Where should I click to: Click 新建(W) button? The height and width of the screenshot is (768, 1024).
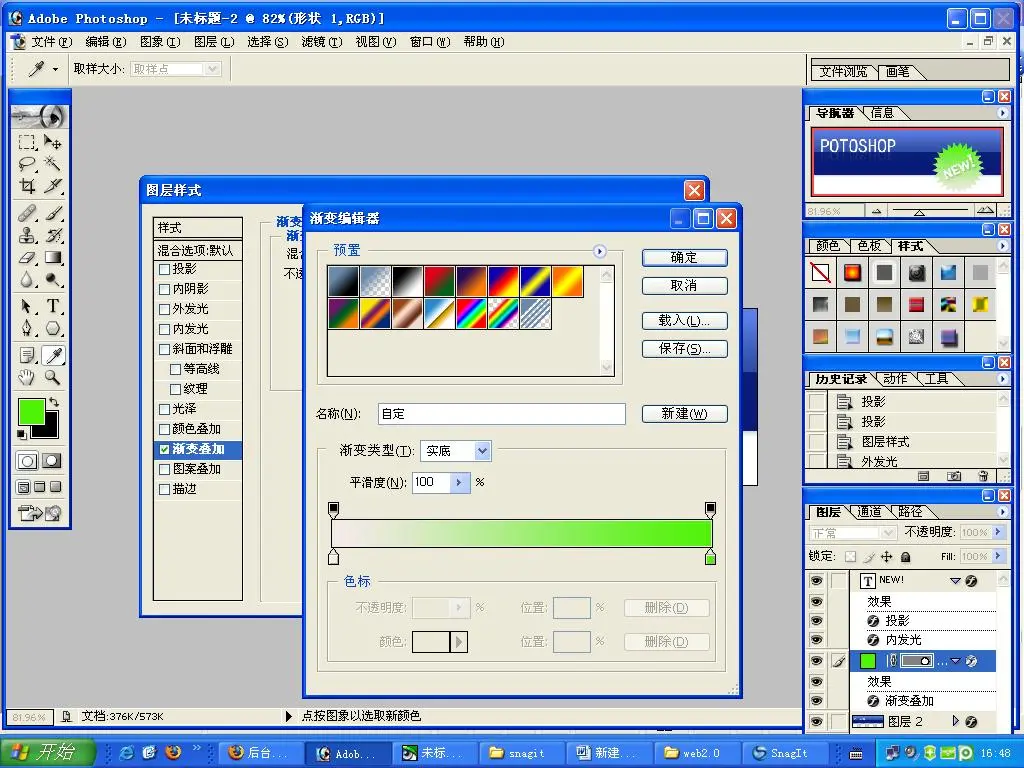point(684,413)
